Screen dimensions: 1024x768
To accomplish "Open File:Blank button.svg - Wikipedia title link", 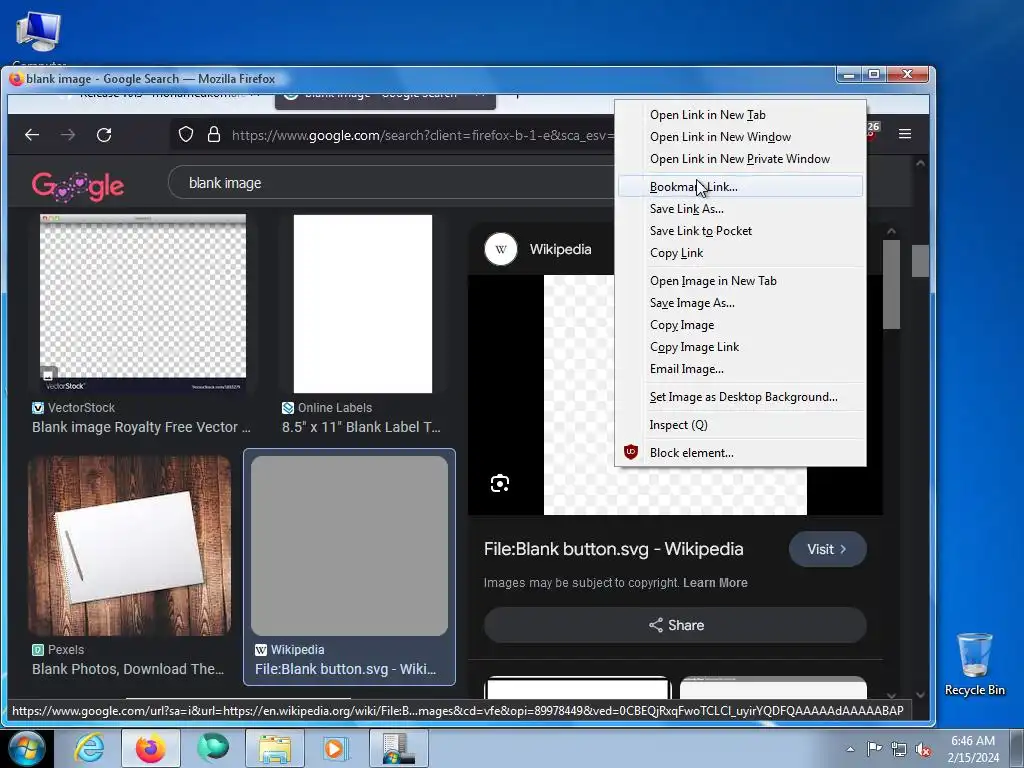I will pos(613,549).
